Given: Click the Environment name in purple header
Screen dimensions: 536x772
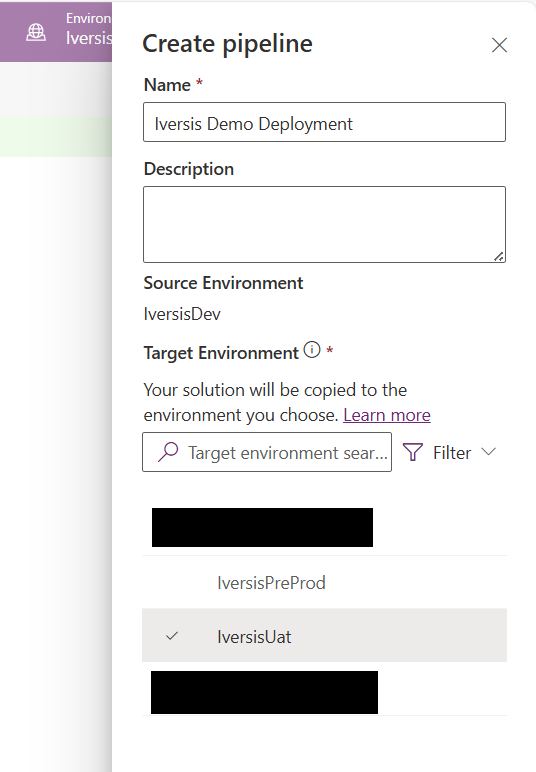Looking at the screenshot, I should point(89,38).
